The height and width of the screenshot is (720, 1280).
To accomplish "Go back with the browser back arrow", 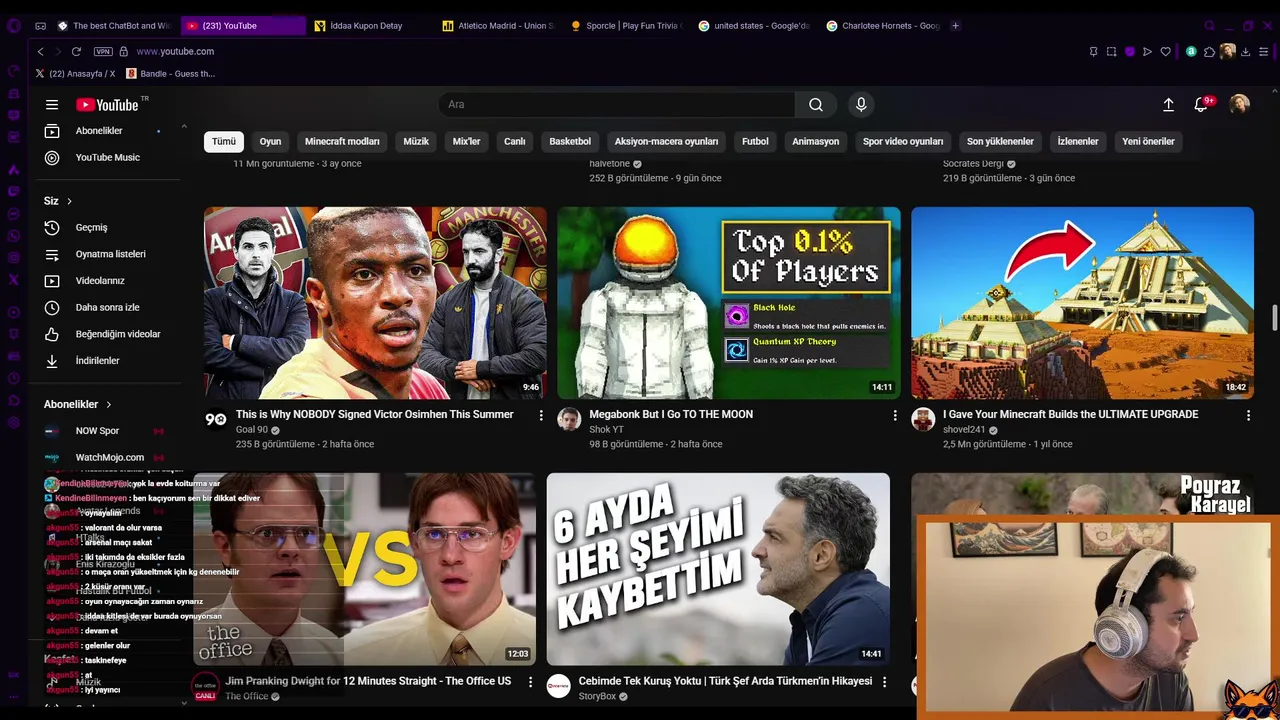I will pyautogui.click(x=40, y=51).
